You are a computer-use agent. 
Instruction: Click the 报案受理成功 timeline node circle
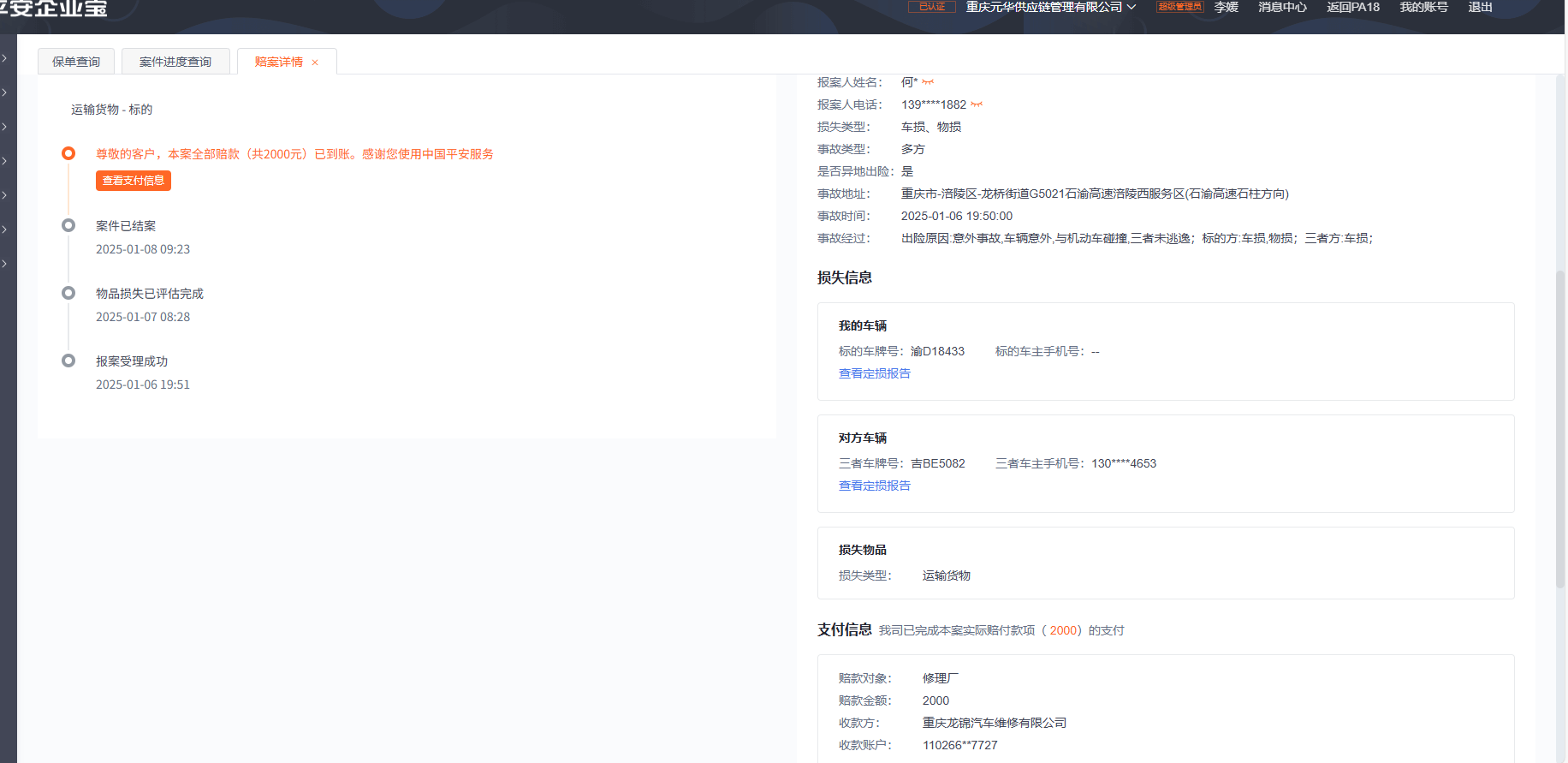pos(68,361)
